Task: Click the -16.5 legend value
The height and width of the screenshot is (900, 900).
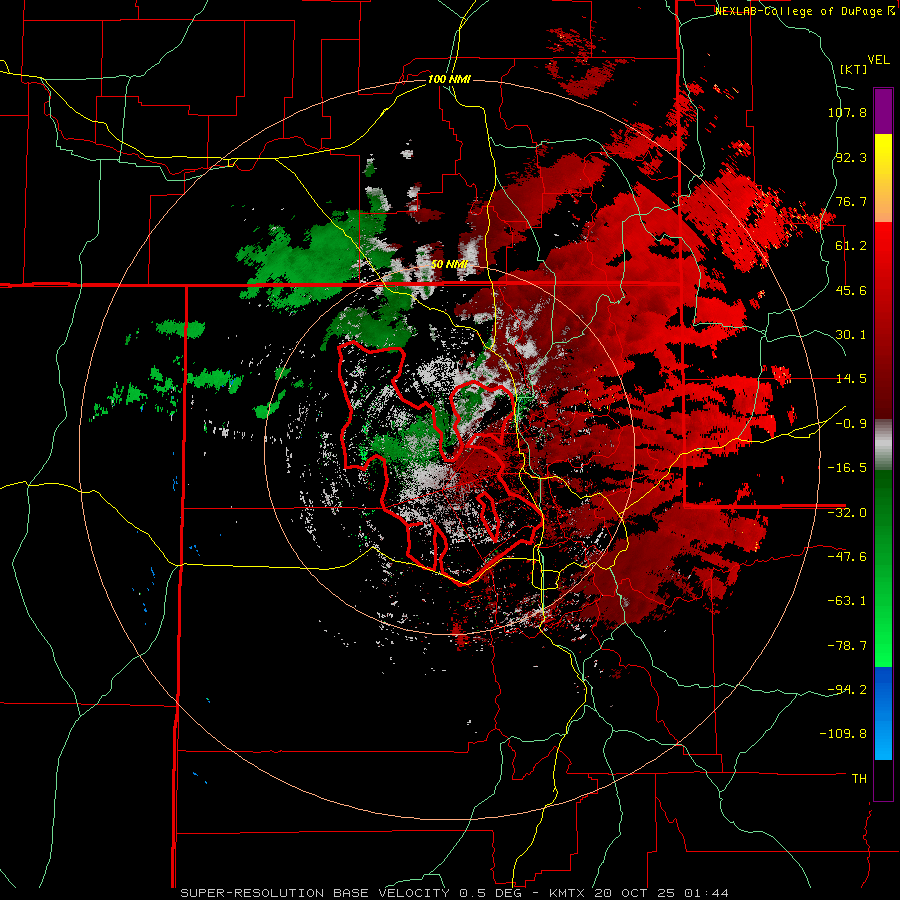Action: [x=847, y=468]
